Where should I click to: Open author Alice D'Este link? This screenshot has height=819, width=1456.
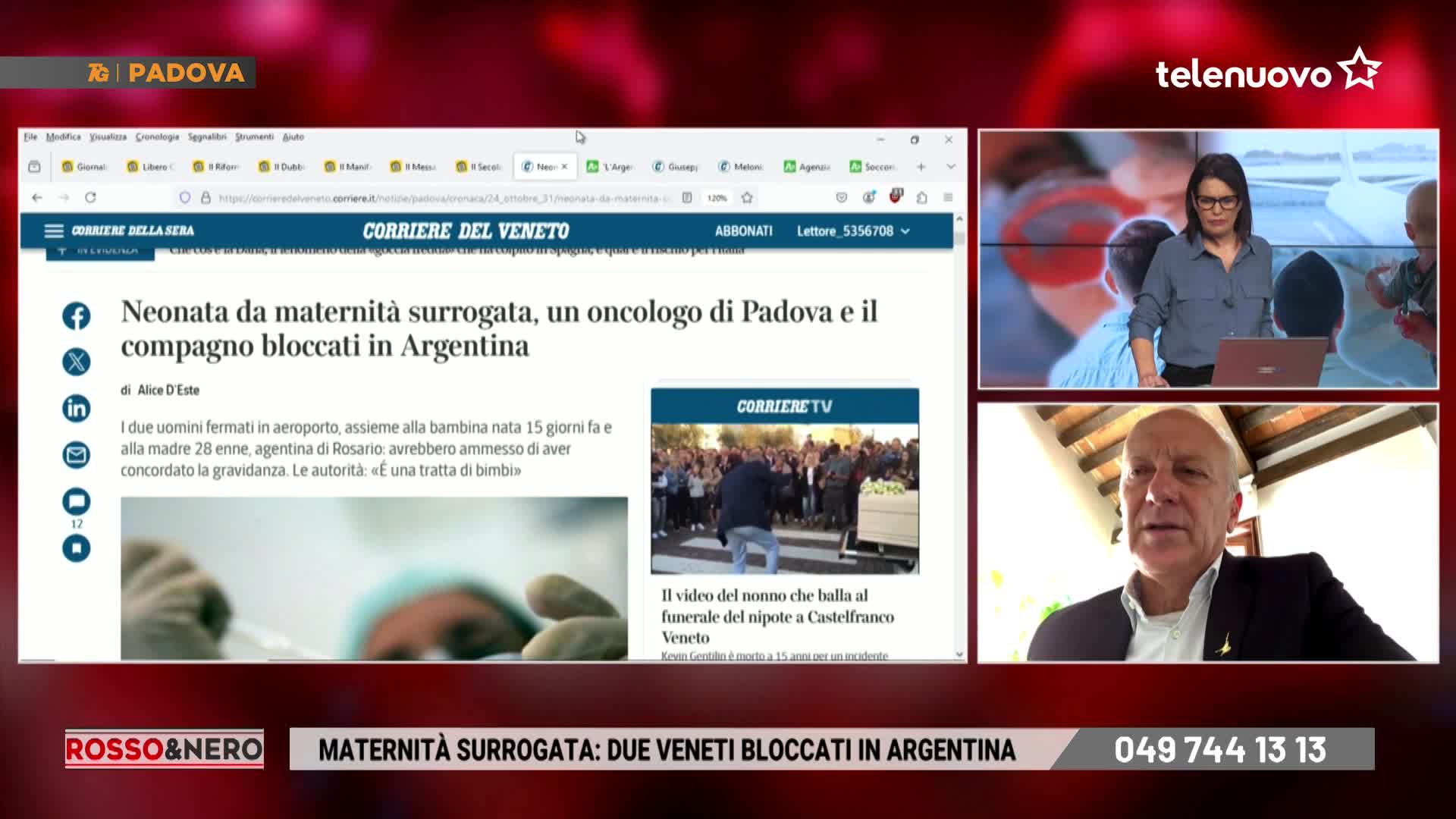(168, 390)
